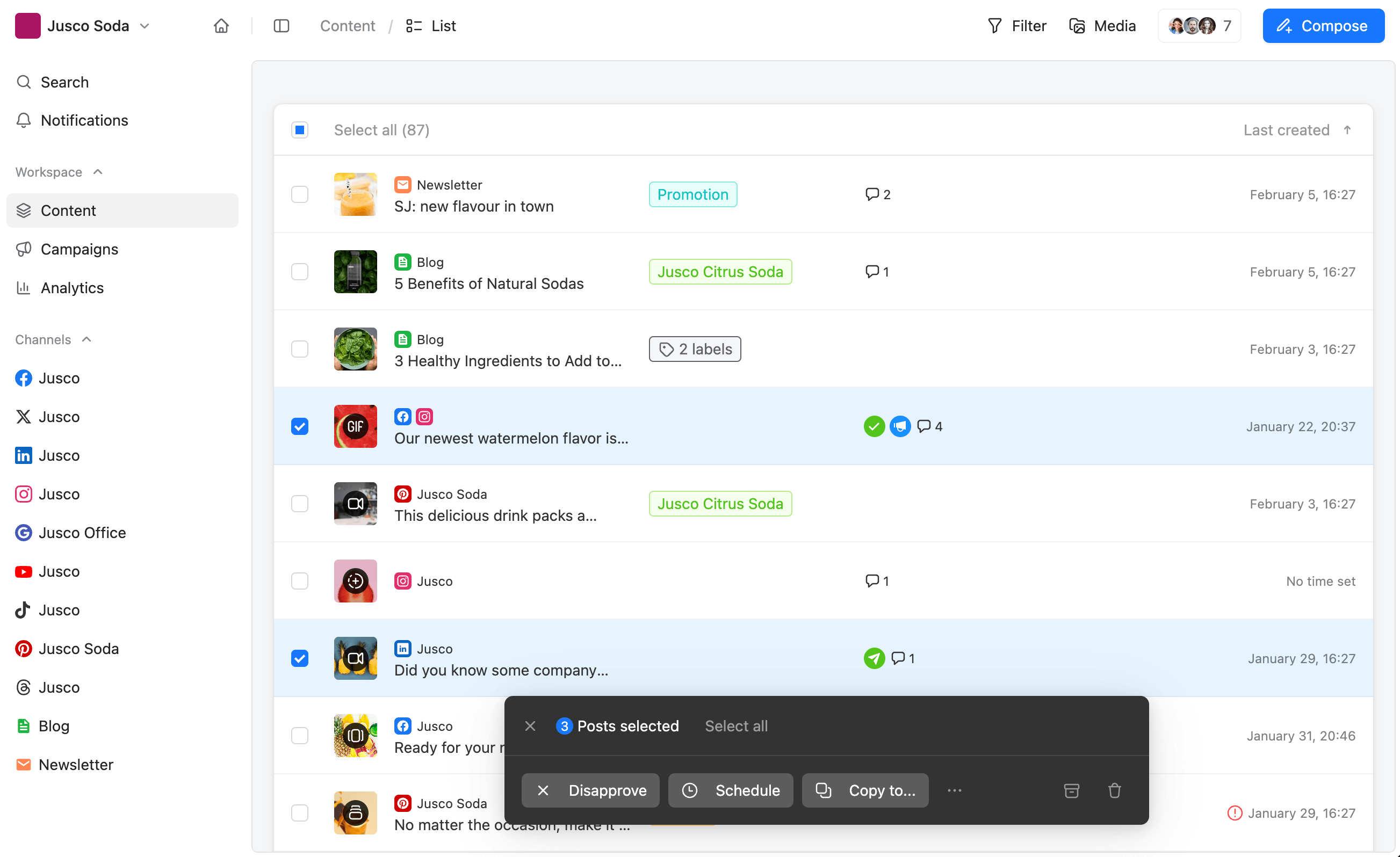Check the 5 Benefits of Natural Sodas post
The width and height of the screenshot is (1400, 857).
pyautogui.click(x=299, y=272)
